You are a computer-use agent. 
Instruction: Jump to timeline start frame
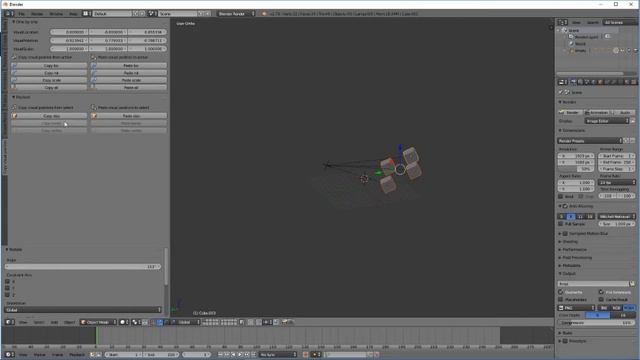[x=220, y=354]
